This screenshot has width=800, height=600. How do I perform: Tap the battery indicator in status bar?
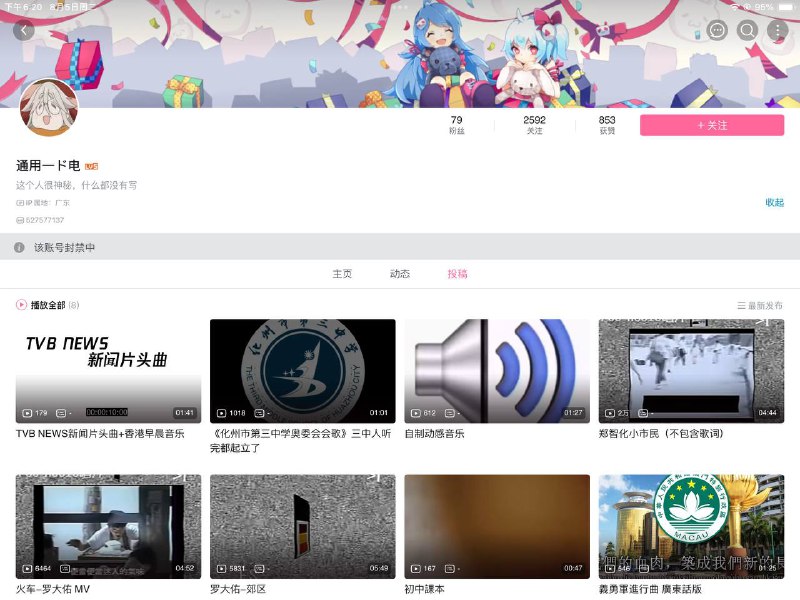pos(786,7)
